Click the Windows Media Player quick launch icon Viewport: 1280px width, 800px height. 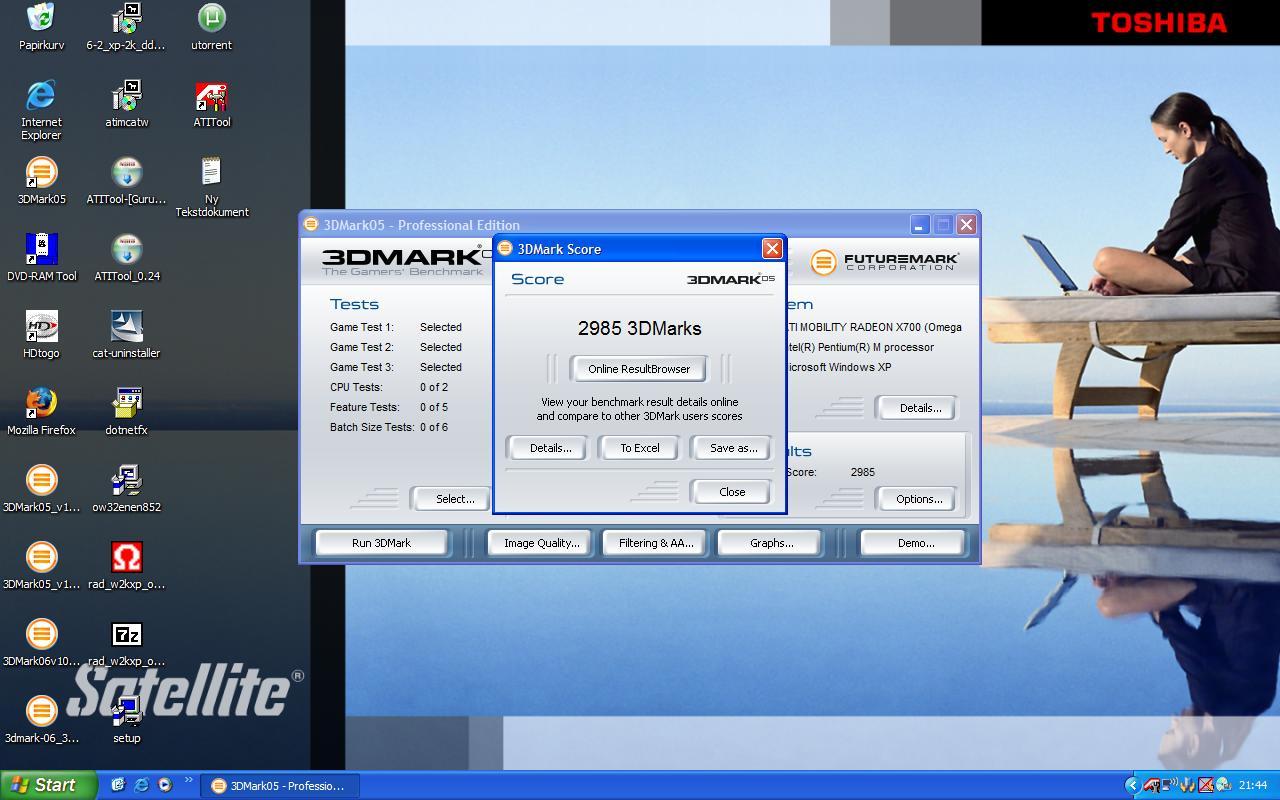165,785
